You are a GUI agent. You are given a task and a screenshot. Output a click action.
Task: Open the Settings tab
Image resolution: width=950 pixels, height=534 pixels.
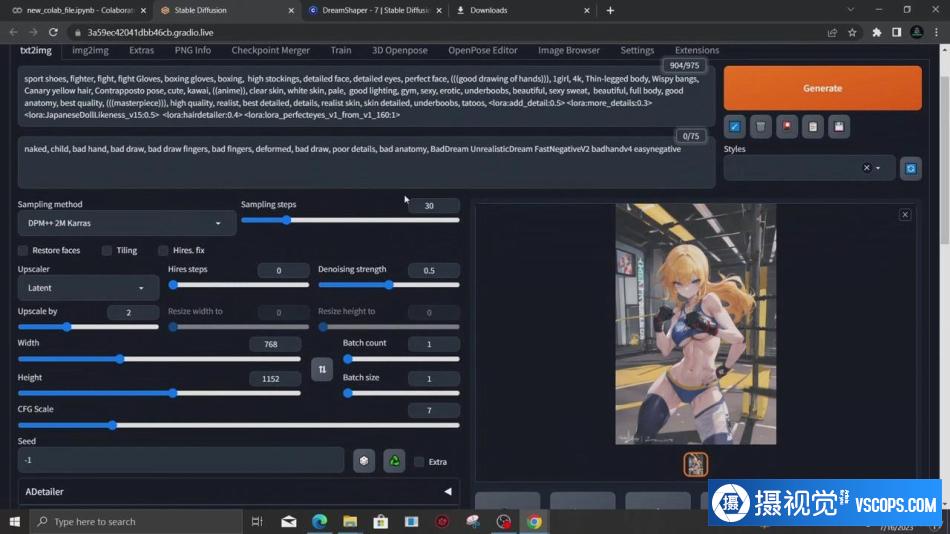pyautogui.click(x=637, y=50)
